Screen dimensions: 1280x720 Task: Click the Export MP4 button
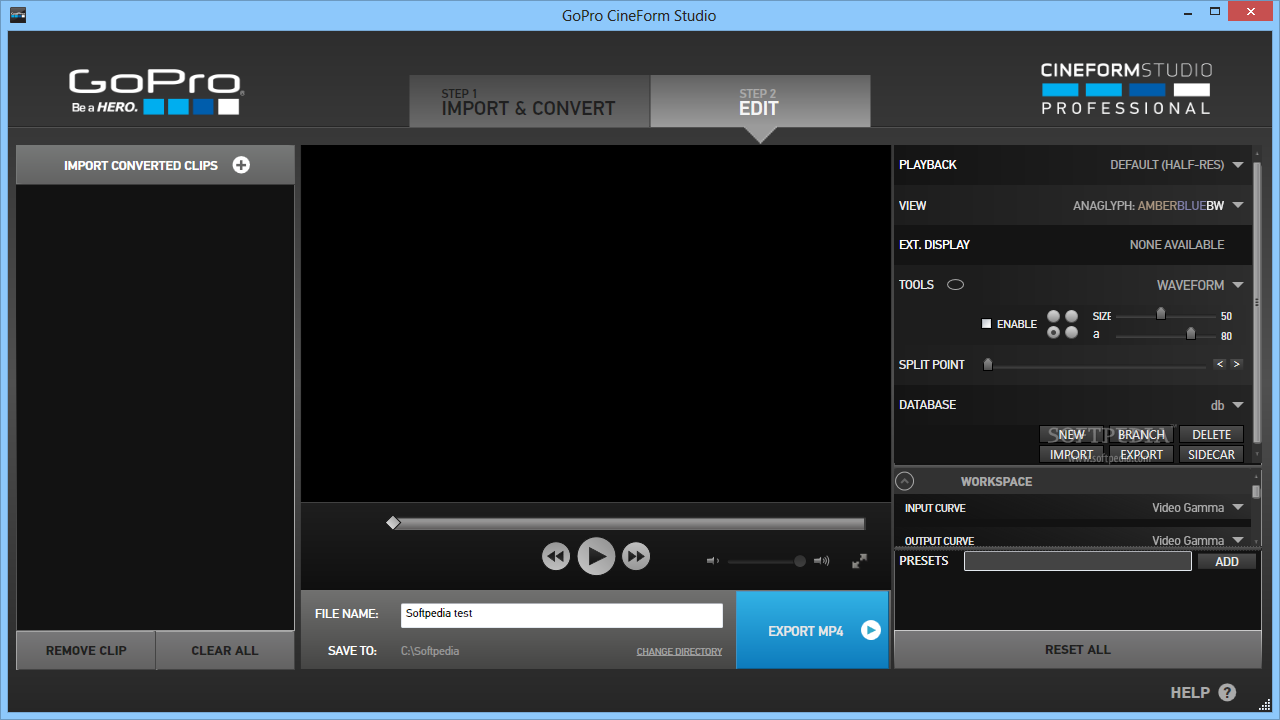pos(812,630)
